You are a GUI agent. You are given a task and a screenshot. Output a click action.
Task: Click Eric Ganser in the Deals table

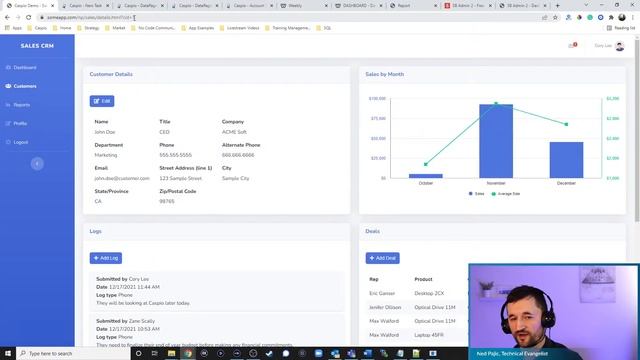point(382,293)
